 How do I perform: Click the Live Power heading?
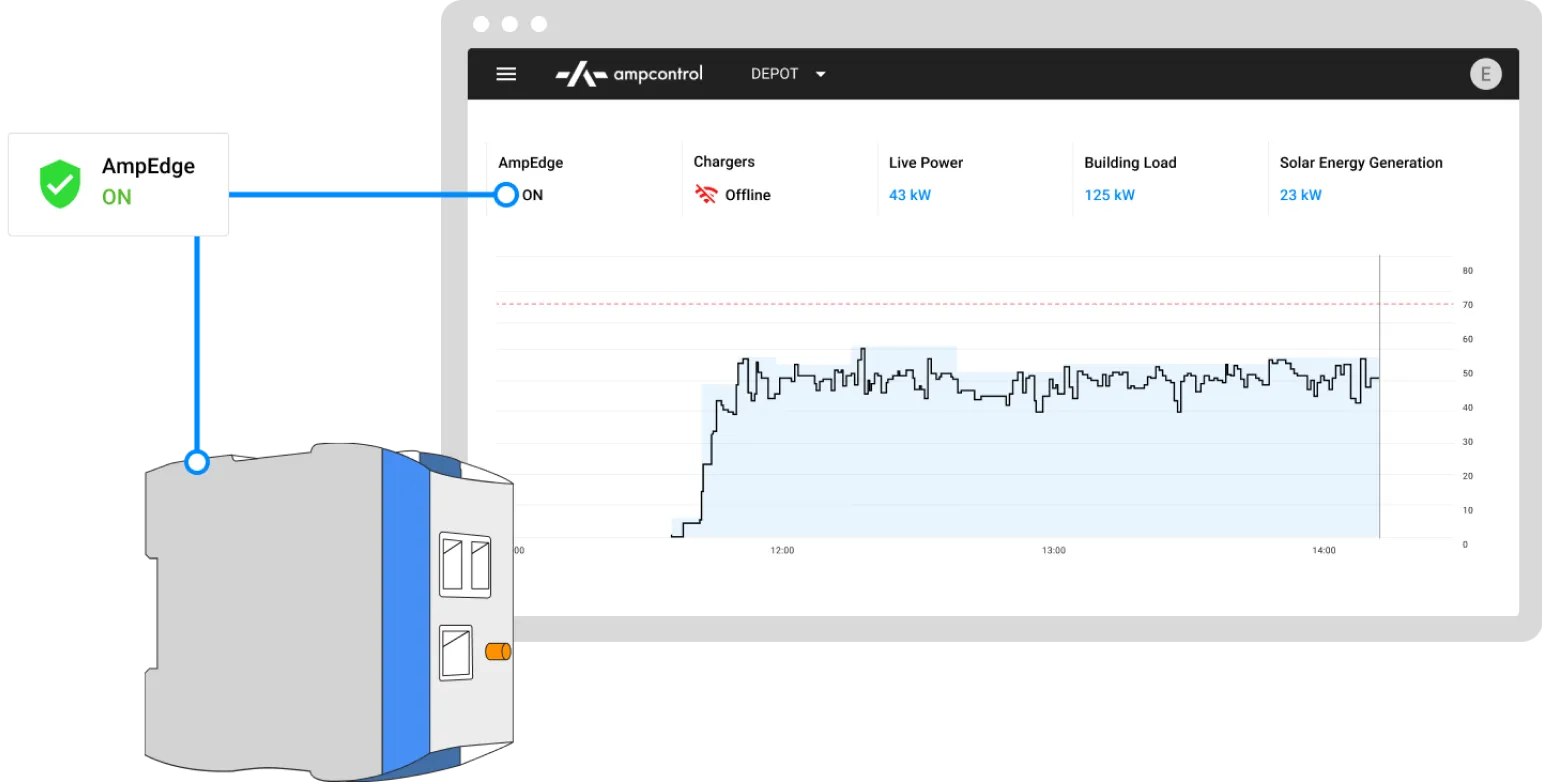coord(926,162)
